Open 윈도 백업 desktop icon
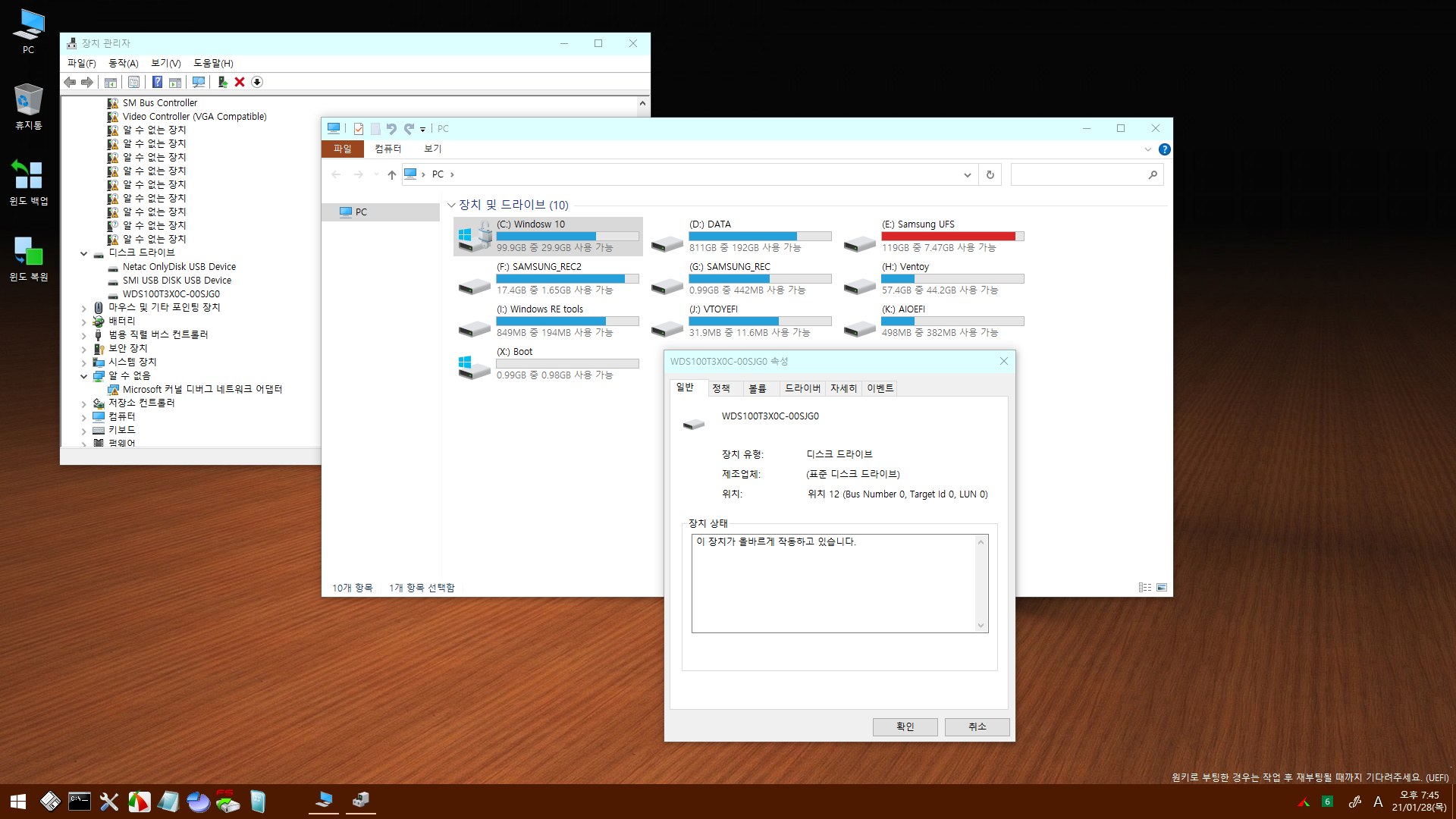 tap(29, 183)
